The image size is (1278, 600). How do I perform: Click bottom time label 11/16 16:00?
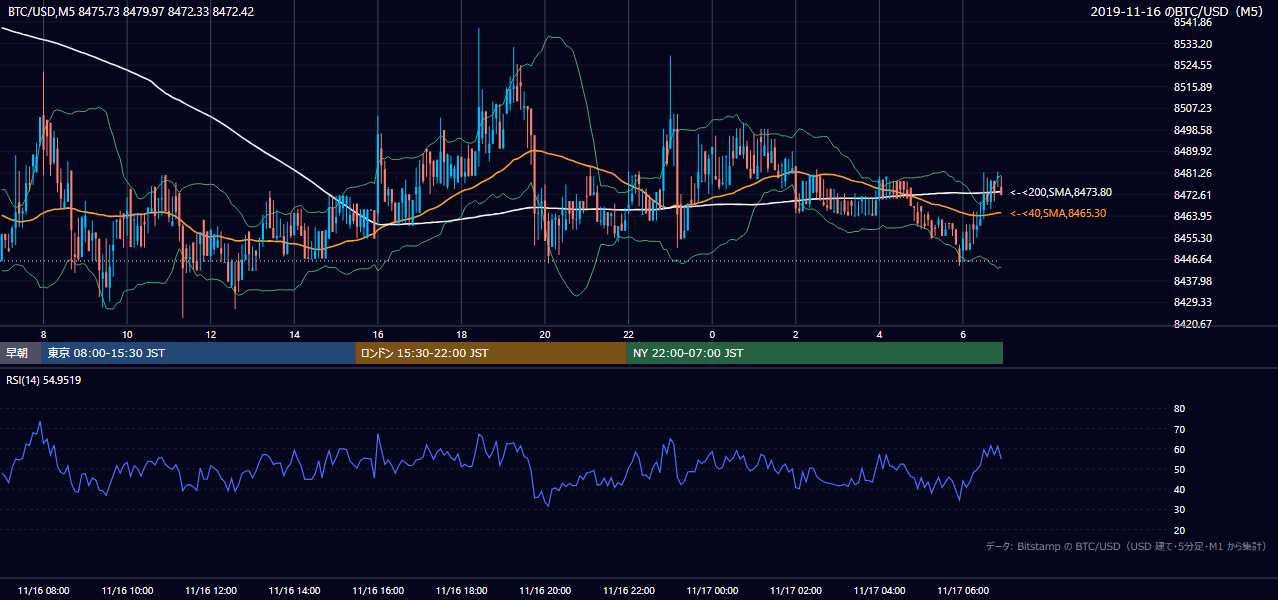point(378,591)
